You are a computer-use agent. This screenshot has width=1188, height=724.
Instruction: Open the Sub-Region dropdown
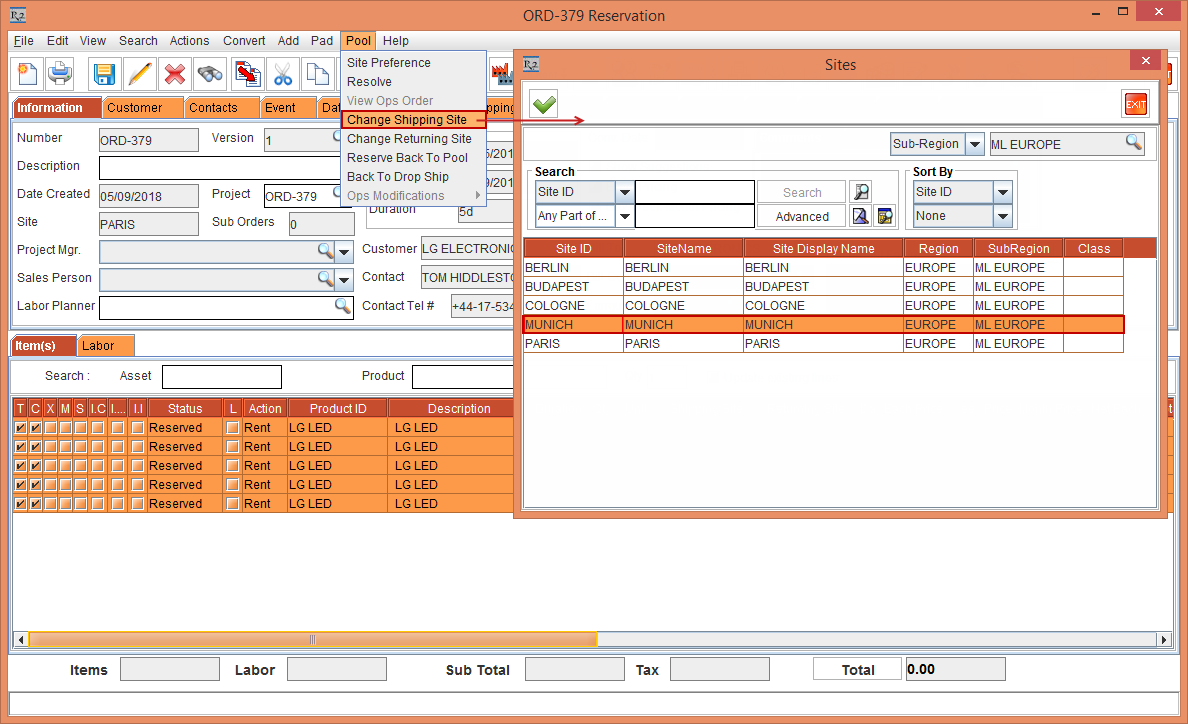coord(975,144)
